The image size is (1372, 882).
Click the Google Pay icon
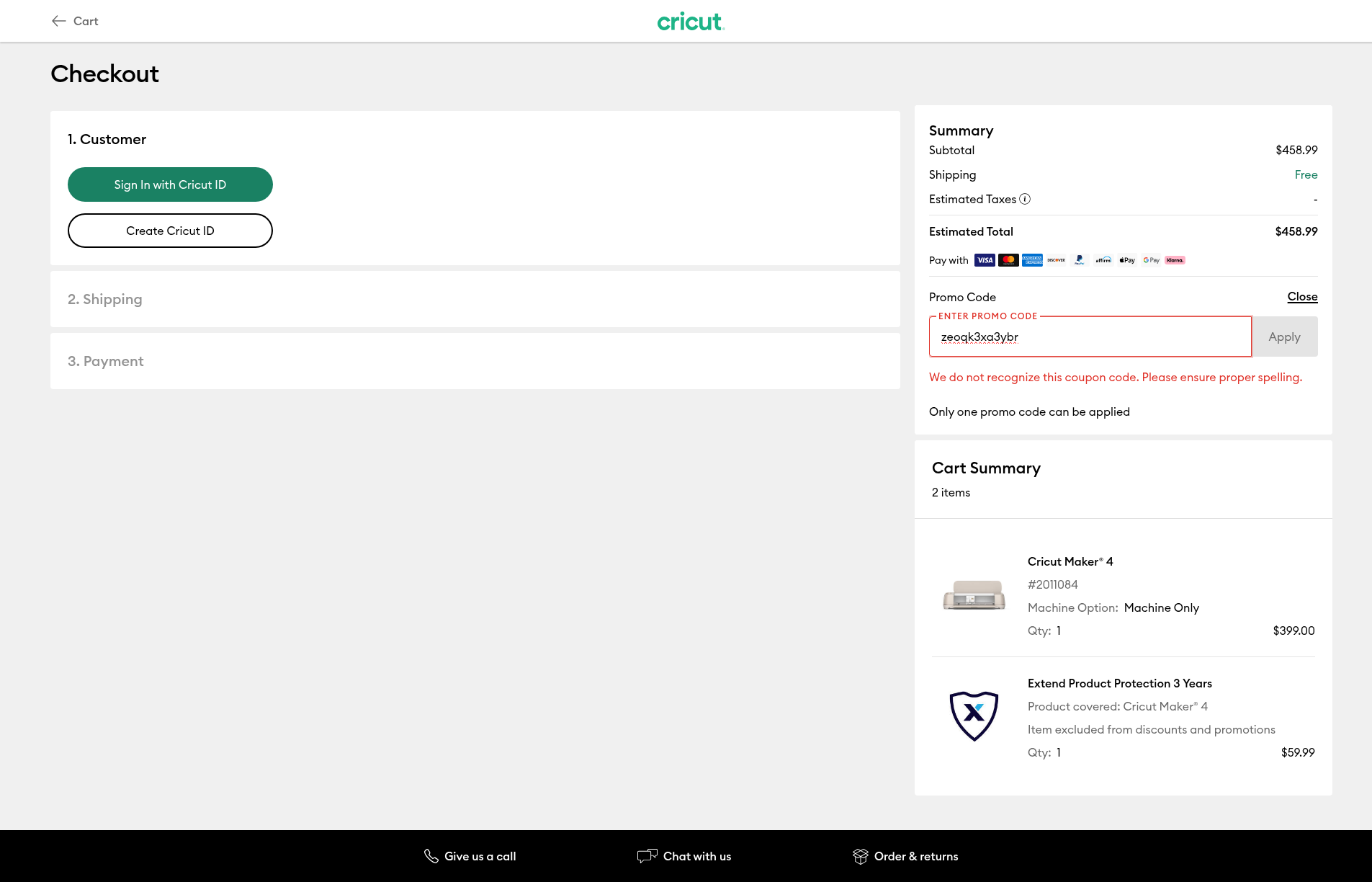(x=1151, y=260)
